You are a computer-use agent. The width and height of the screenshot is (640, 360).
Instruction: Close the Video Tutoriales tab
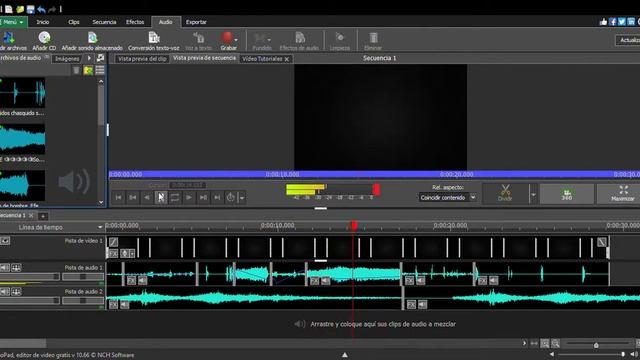287,59
